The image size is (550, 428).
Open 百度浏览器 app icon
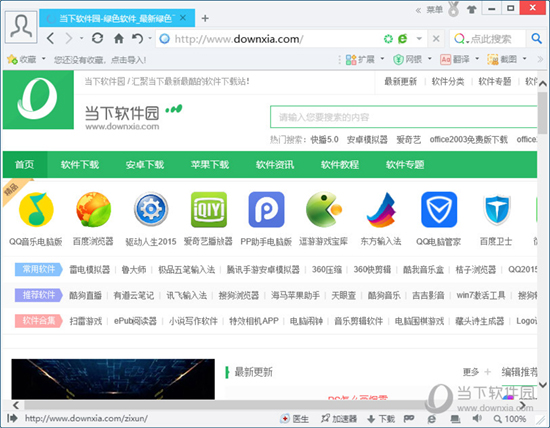(x=93, y=209)
